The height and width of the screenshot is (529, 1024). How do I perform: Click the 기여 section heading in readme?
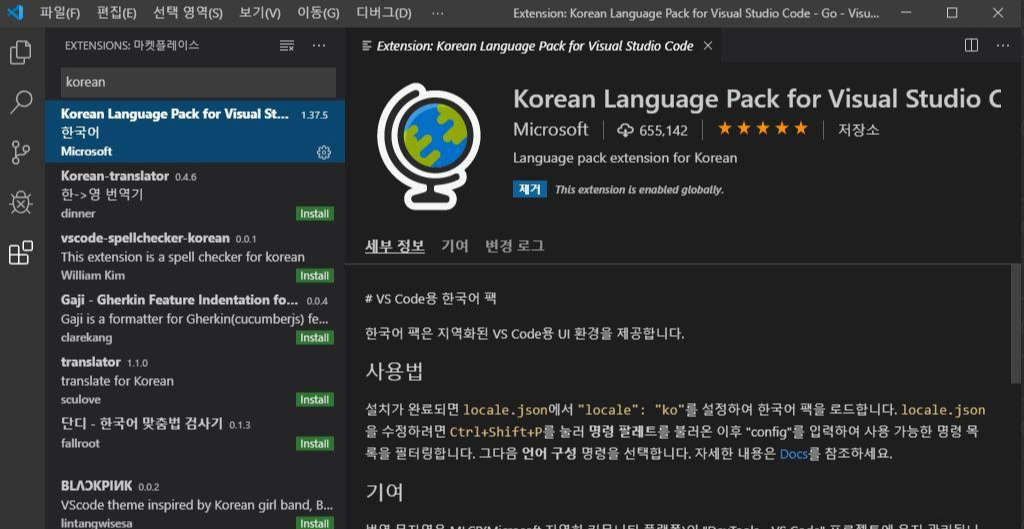(384, 492)
